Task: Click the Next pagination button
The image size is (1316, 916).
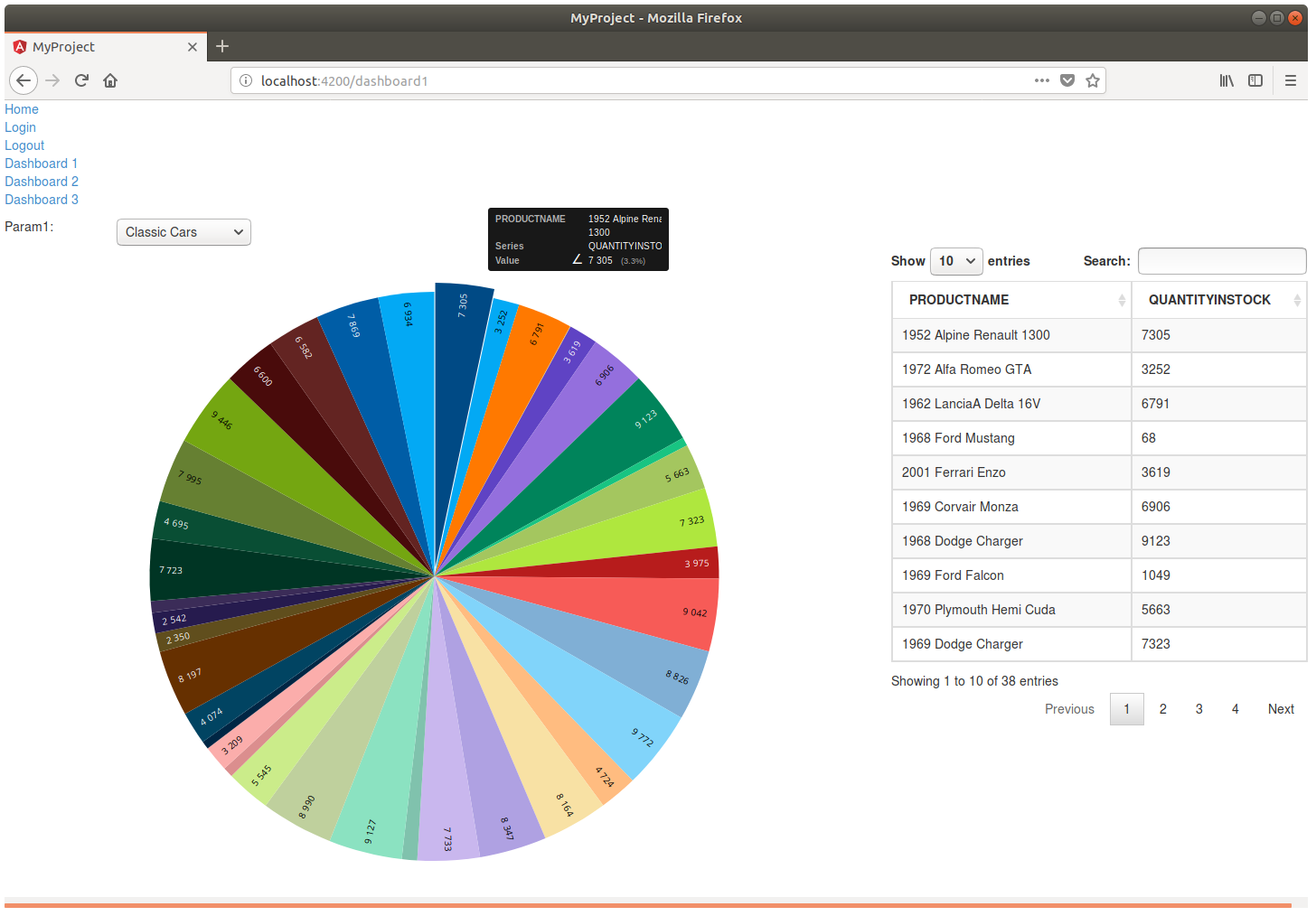Action: pos(1281,709)
